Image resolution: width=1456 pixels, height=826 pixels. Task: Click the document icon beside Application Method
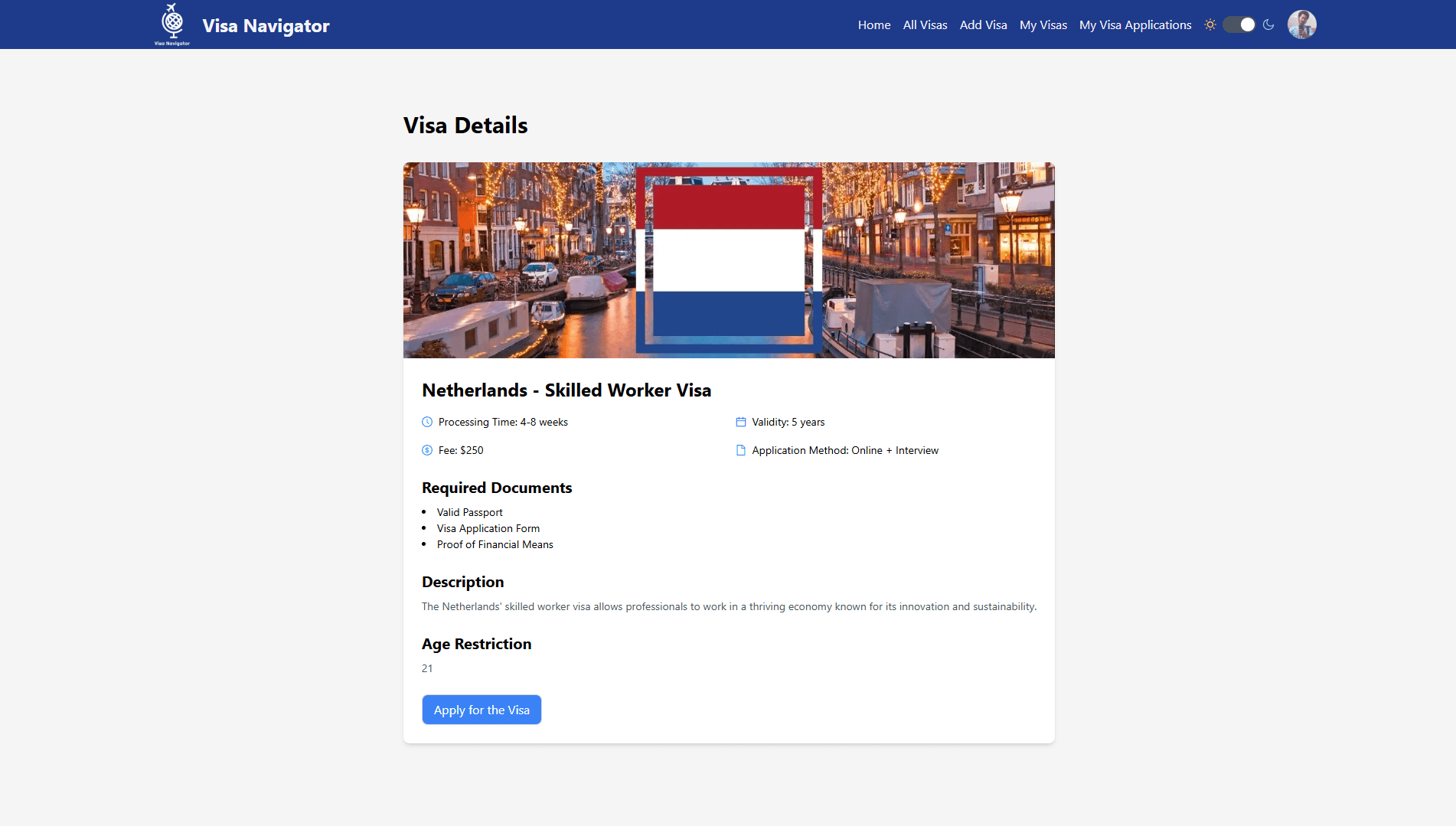point(740,450)
